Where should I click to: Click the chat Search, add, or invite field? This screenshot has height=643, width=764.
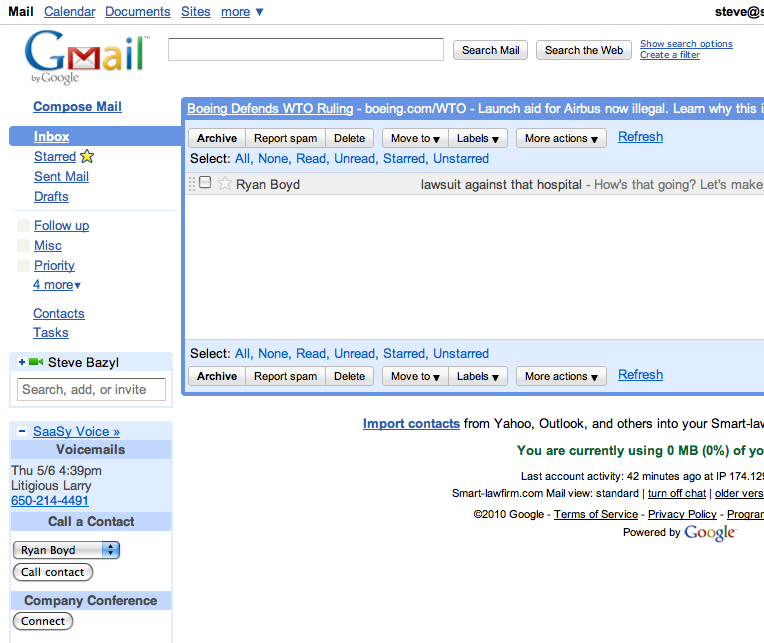pos(91,390)
